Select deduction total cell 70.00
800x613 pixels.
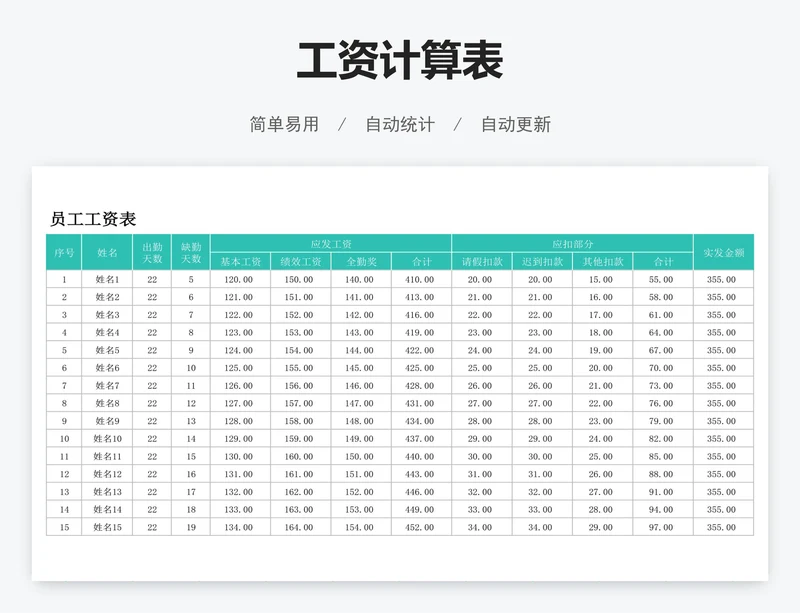(663, 367)
